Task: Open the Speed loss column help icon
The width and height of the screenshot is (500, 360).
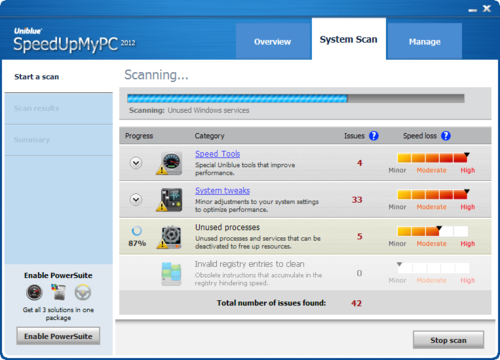Action: (x=446, y=136)
